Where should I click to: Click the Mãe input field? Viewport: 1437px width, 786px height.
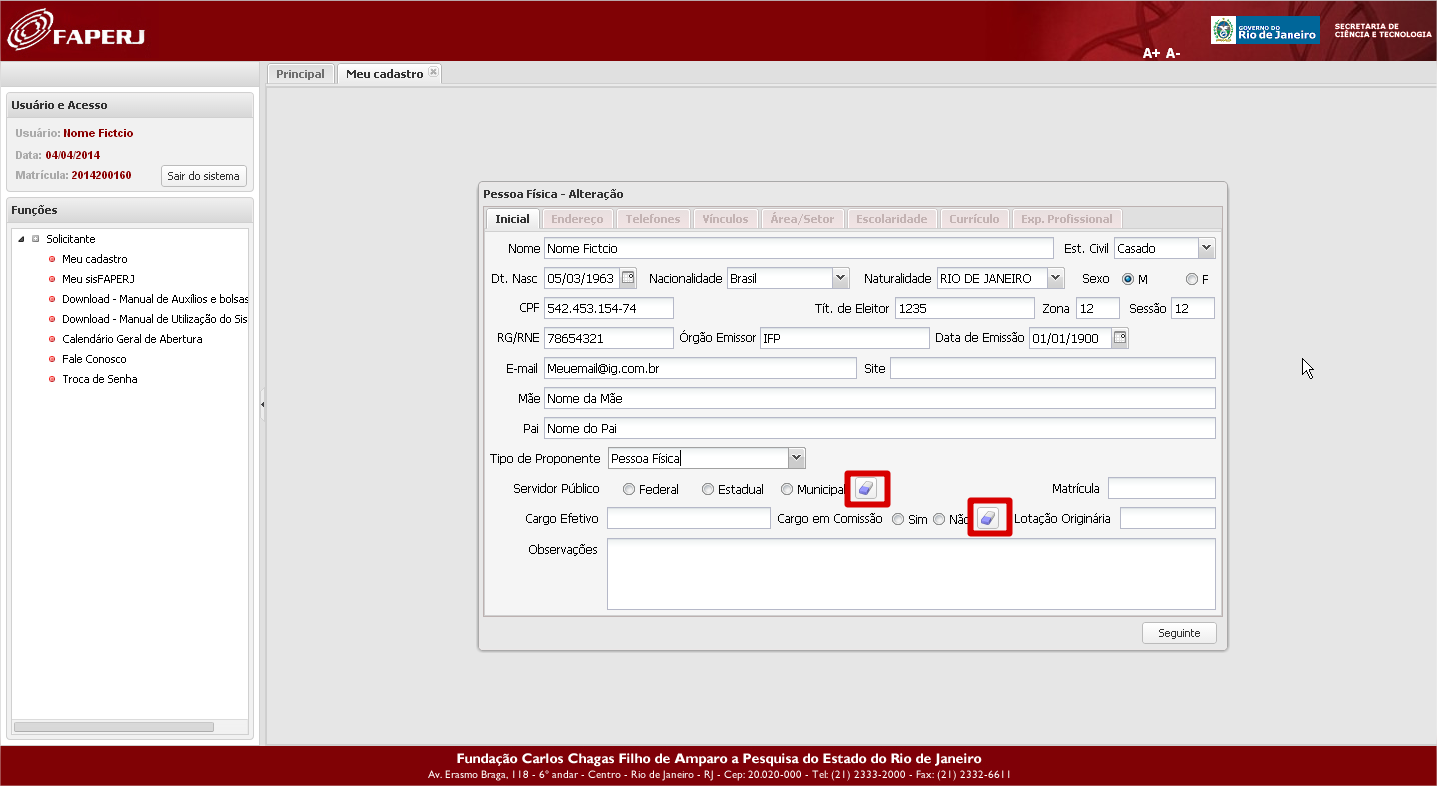pos(880,398)
